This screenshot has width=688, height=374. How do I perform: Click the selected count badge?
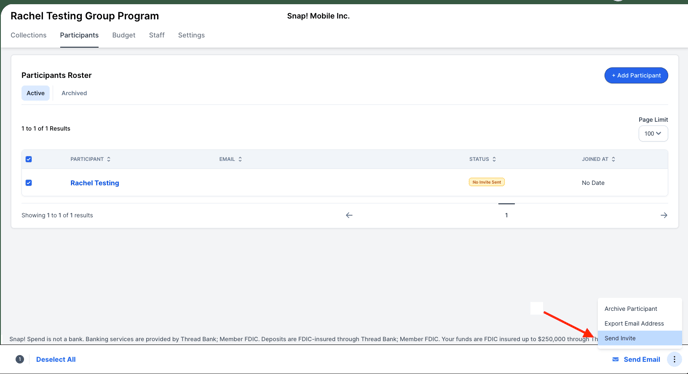20,359
